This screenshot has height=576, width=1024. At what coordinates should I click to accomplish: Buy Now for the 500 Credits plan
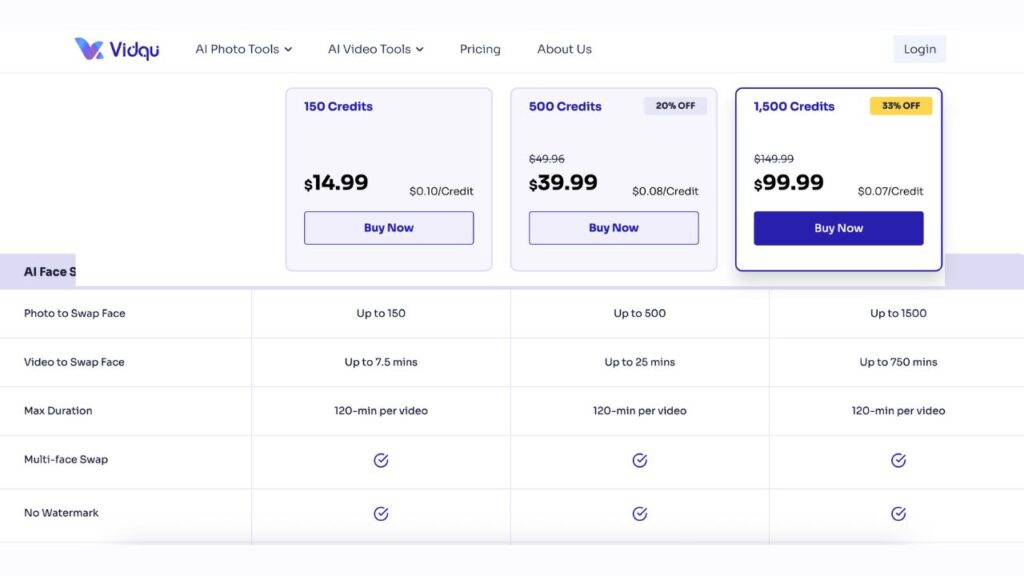(x=613, y=227)
